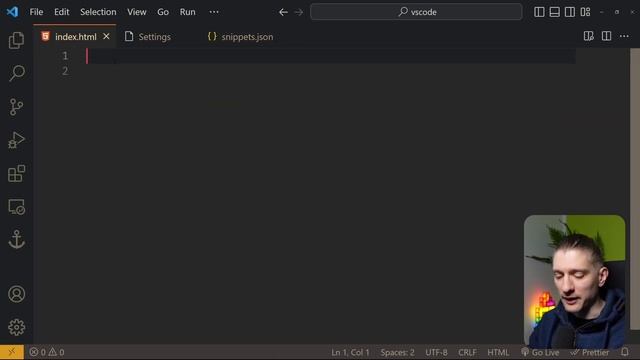Click line number 2 in gutter
This screenshot has height=360, width=640.
65,71
